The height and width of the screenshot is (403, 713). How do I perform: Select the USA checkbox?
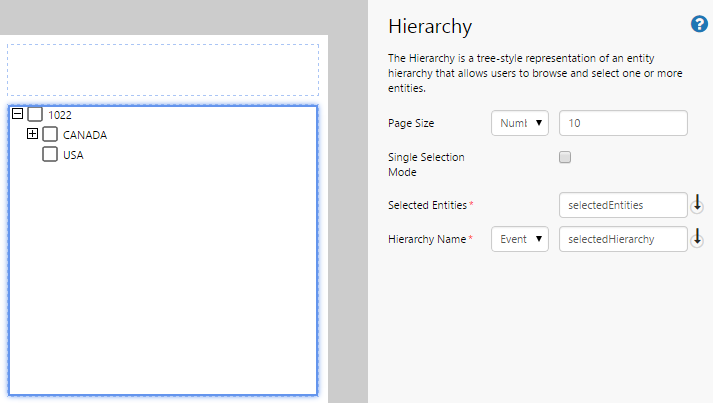click(x=50, y=155)
